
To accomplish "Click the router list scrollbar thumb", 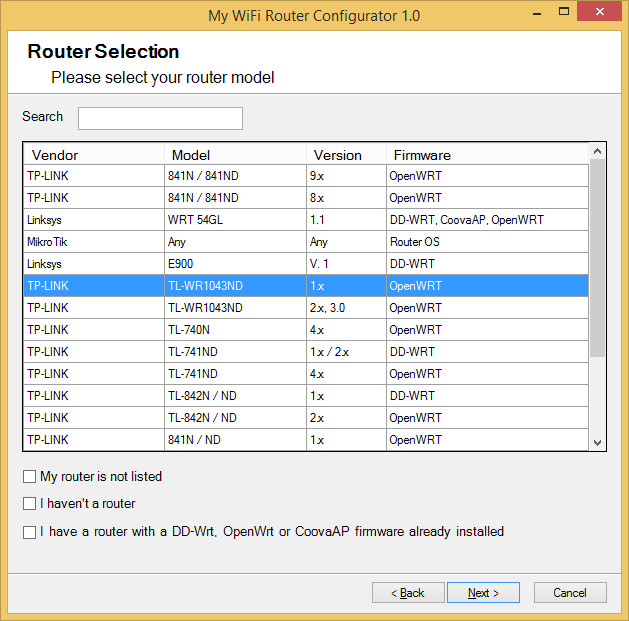I will [597, 258].
